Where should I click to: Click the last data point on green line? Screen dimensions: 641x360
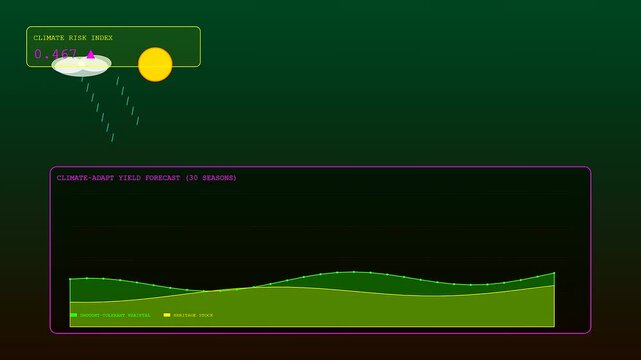tap(554, 273)
